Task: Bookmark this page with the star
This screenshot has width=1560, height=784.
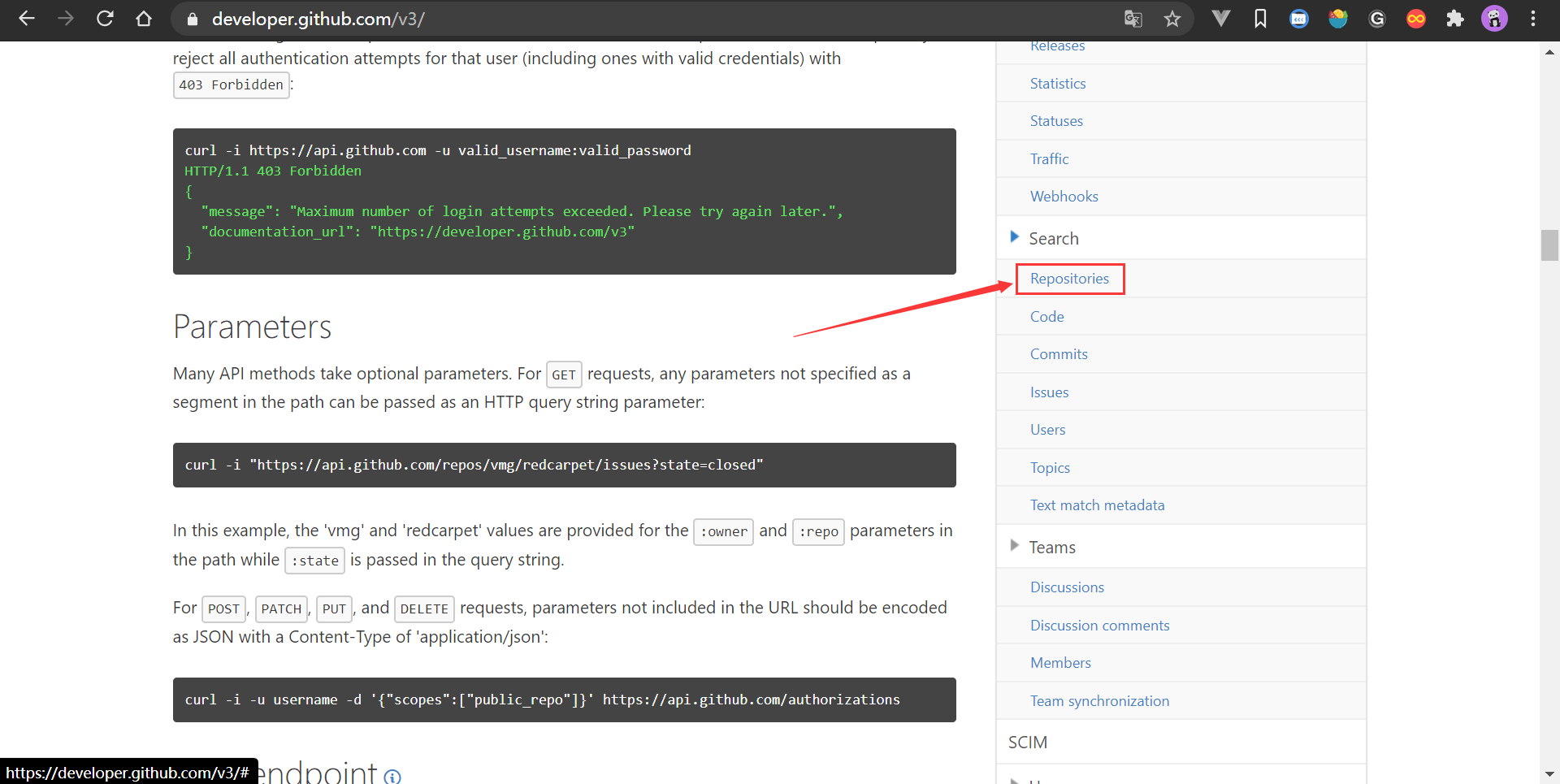Action: (1172, 18)
